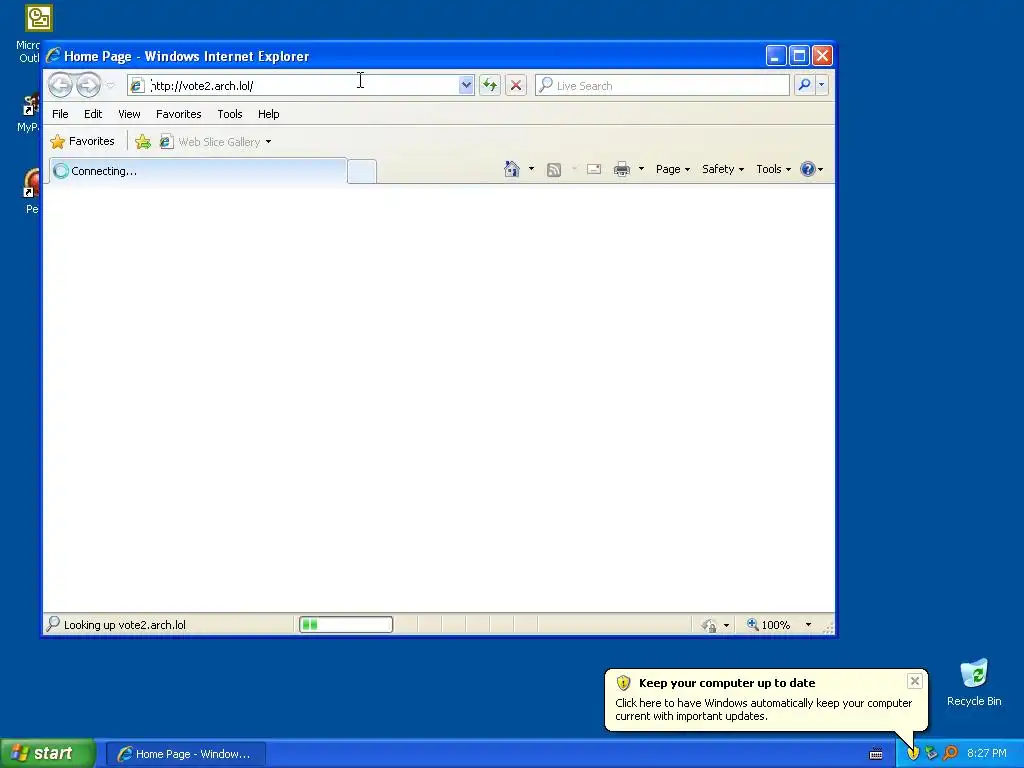Click the Safely Remove Hardware tray icon
Screen dimensions: 1024x768
coord(931,753)
